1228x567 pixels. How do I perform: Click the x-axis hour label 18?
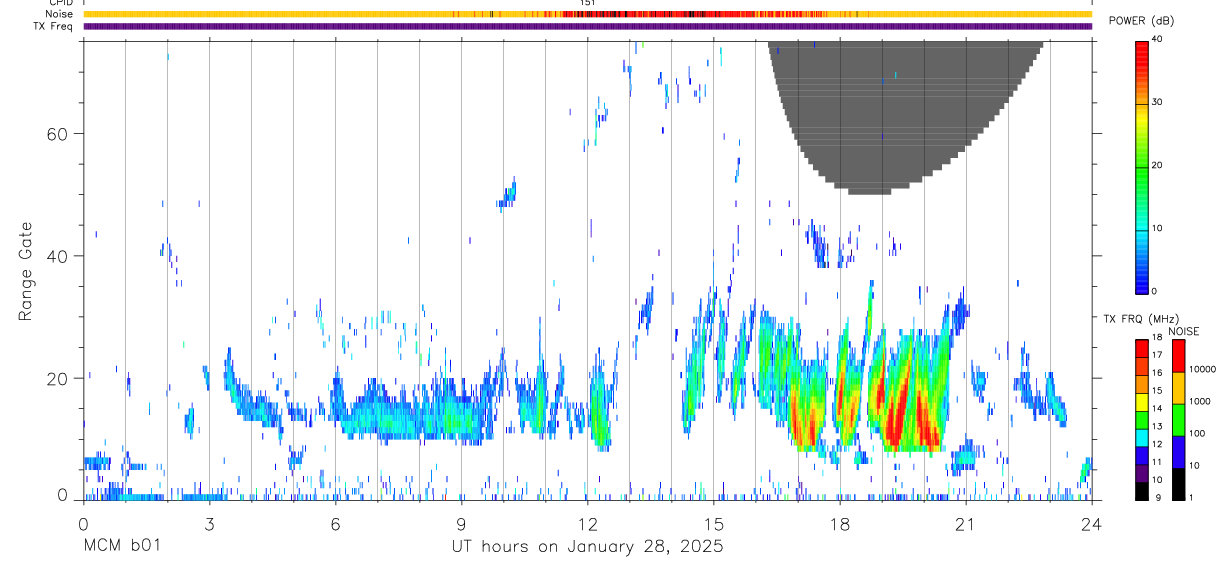point(839,522)
